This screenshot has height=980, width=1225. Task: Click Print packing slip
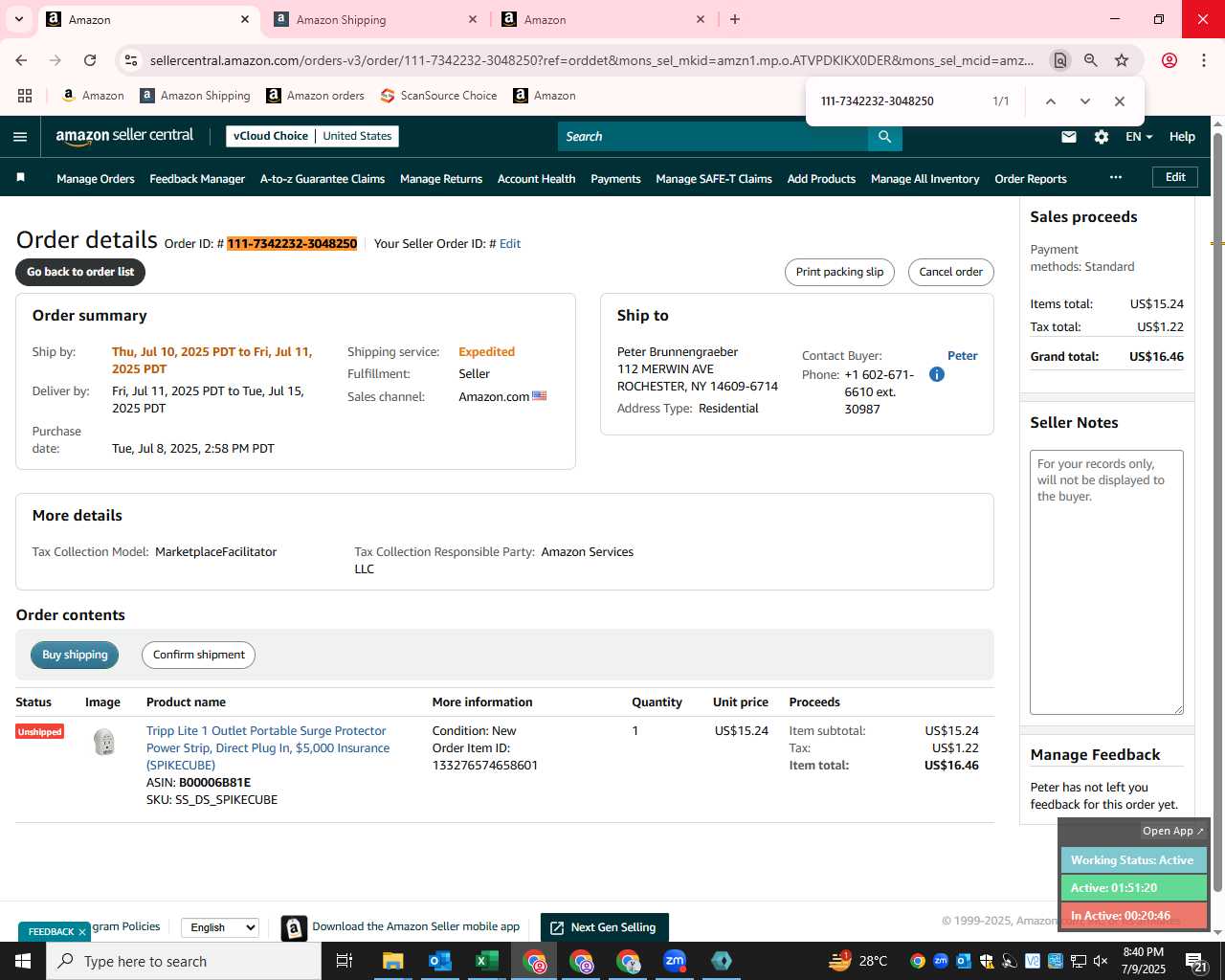[839, 272]
